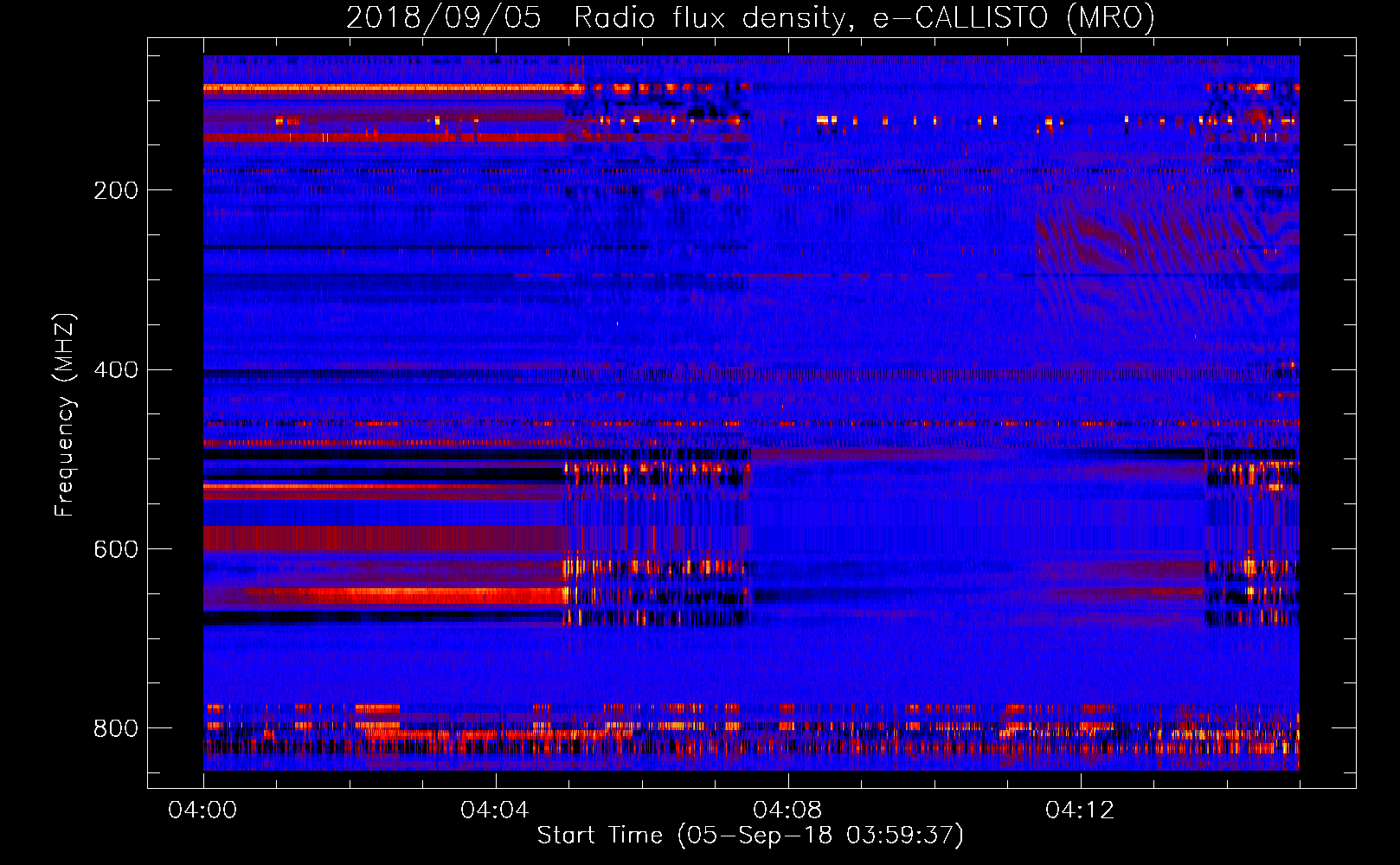Click the 'Start Time (05-Sep-18 03:59:37)' label
The height and width of the screenshot is (865, 1400).
pos(750,836)
